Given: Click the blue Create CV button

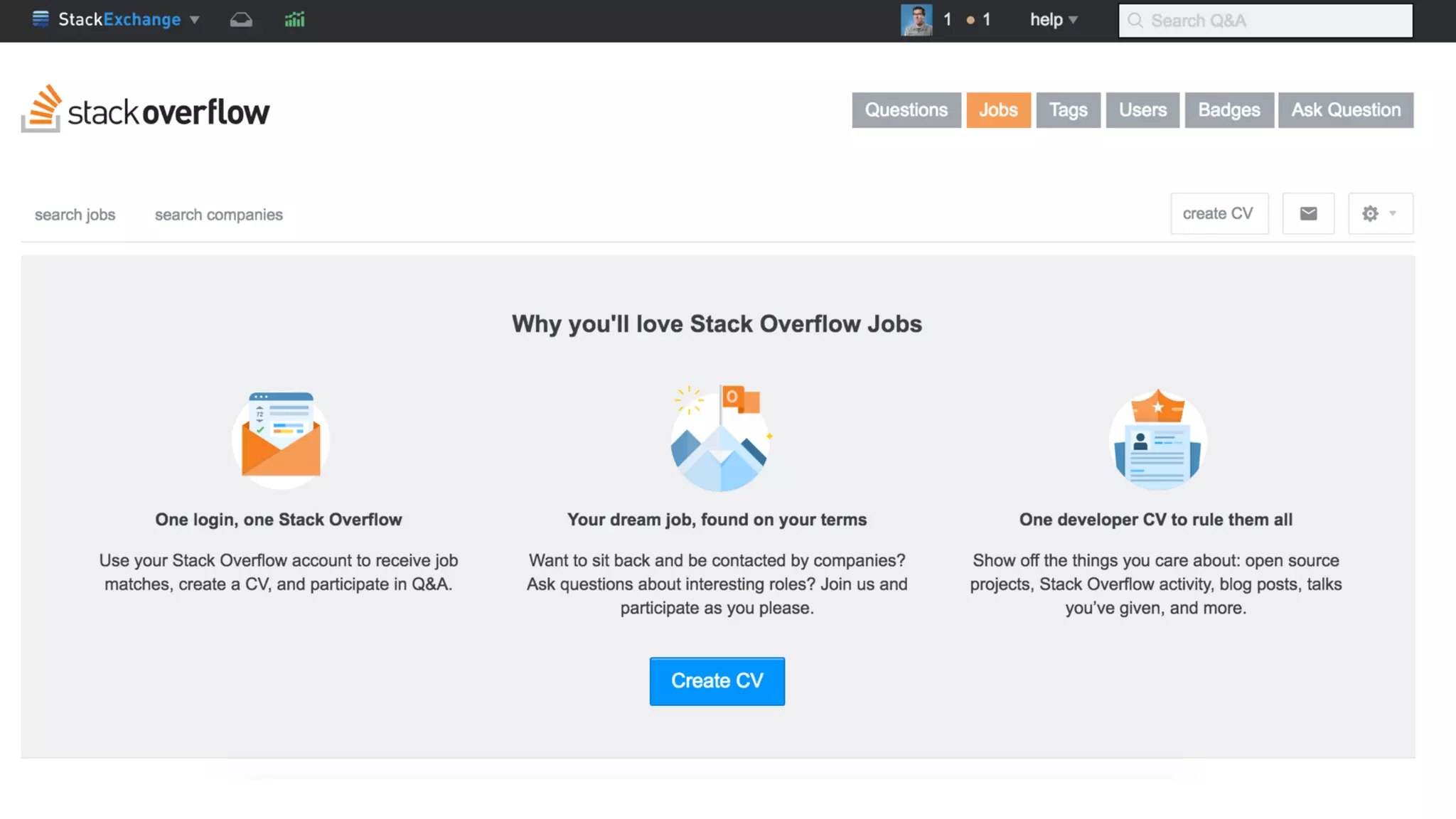Looking at the screenshot, I should pyautogui.click(x=717, y=681).
